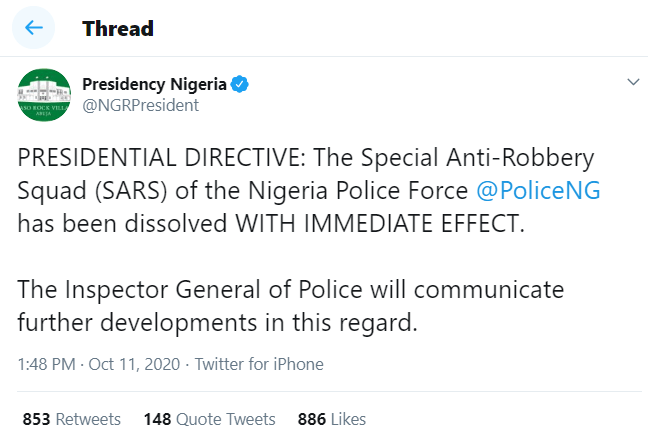Open the Twitter for iPhone source link
The height and width of the screenshot is (444, 648).
pyautogui.click(x=258, y=364)
